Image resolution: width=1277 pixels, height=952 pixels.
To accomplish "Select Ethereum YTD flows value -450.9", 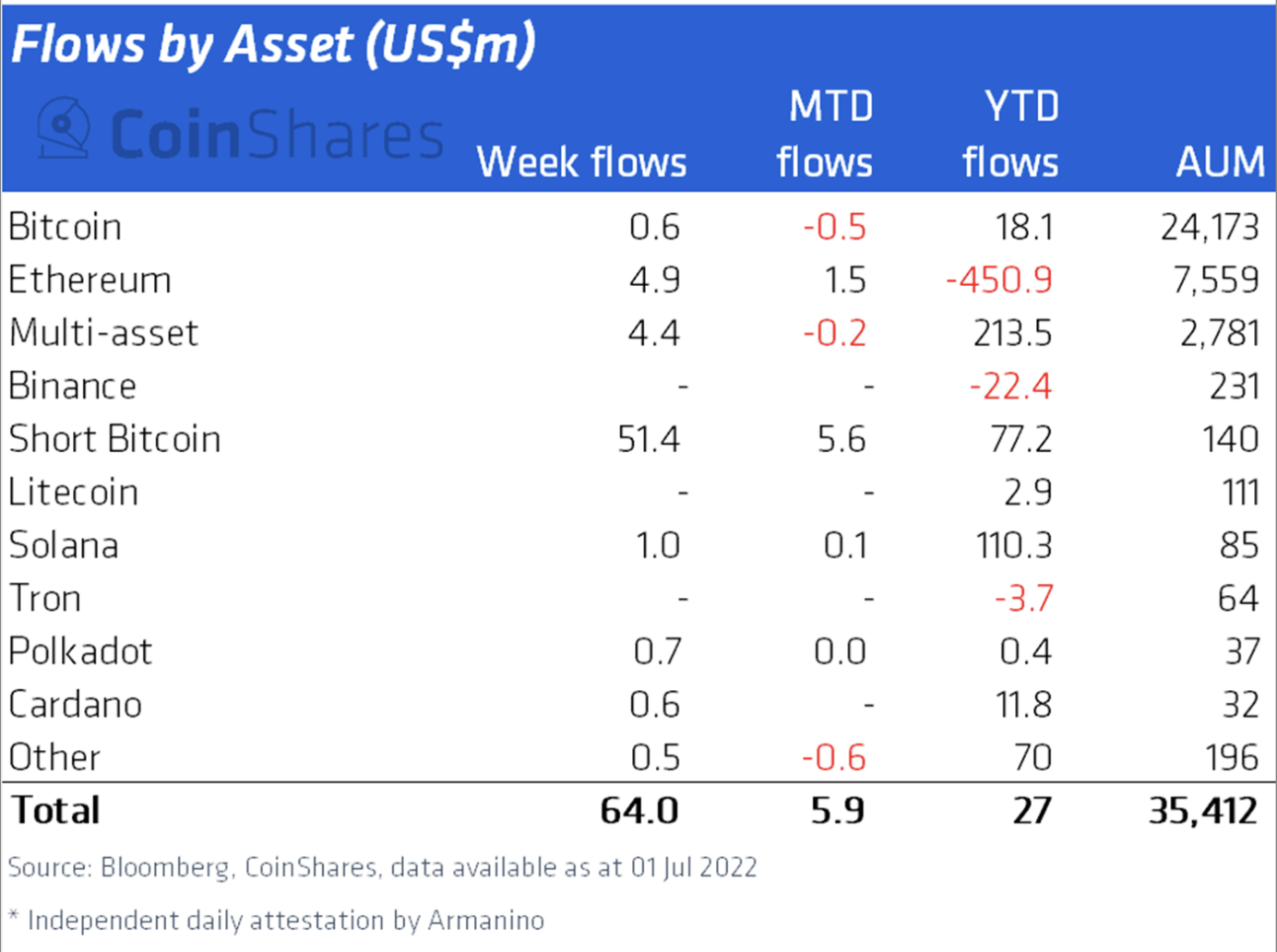I will pos(999,280).
